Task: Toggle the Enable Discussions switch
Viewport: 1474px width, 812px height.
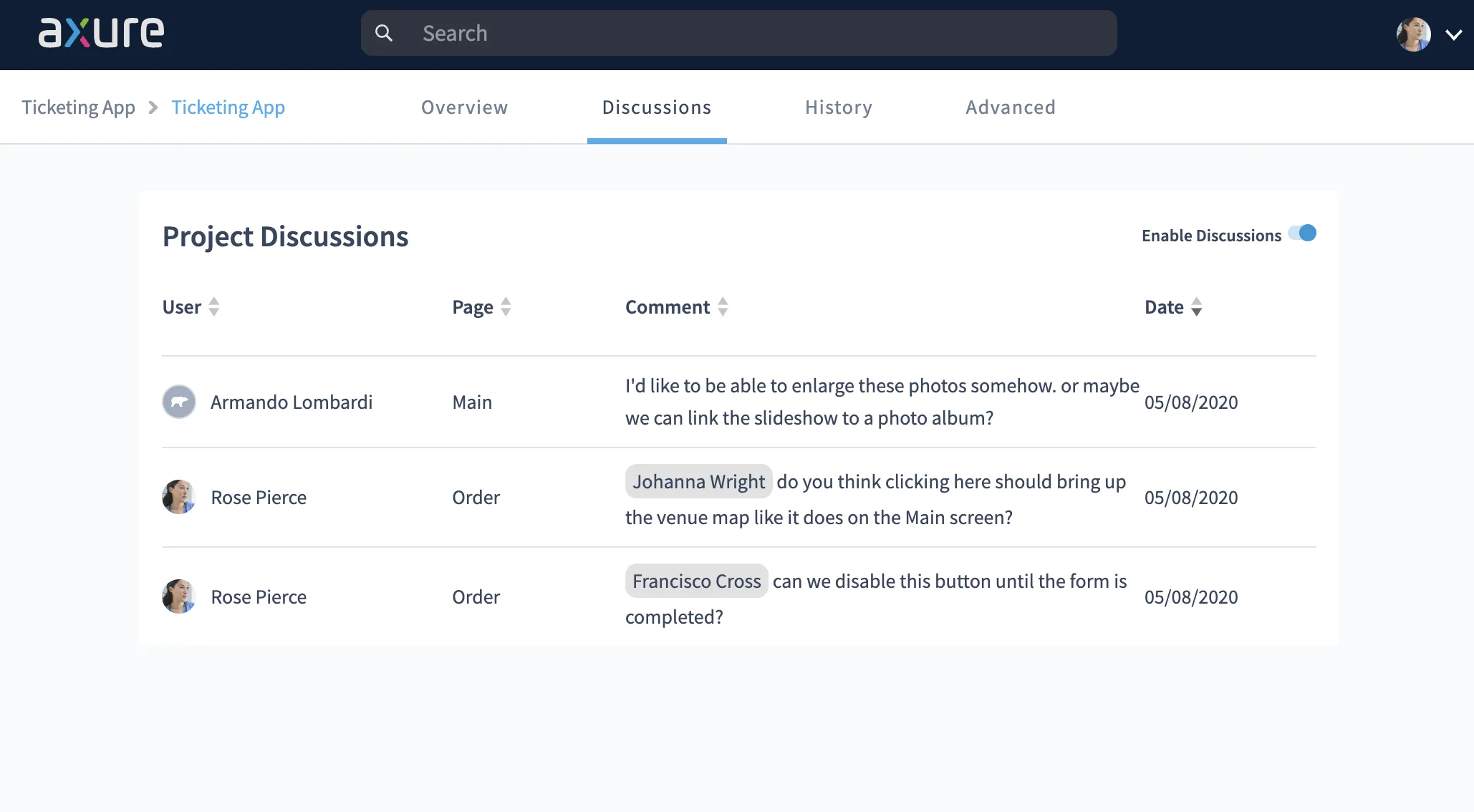Action: (x=1302, y=233)
